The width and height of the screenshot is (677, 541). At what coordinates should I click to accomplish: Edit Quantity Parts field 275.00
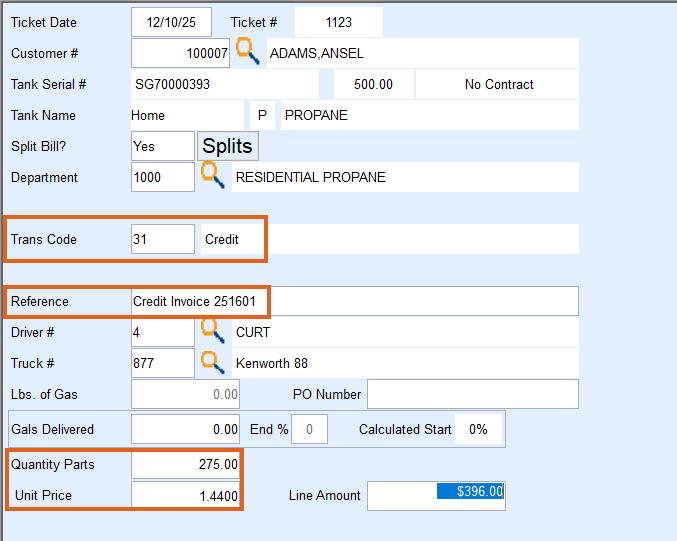pos(185,464)
